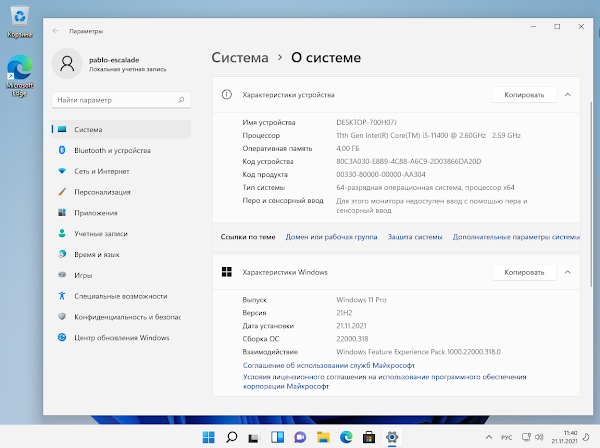Open Центр обновления Windows

[x=121, y=337]
